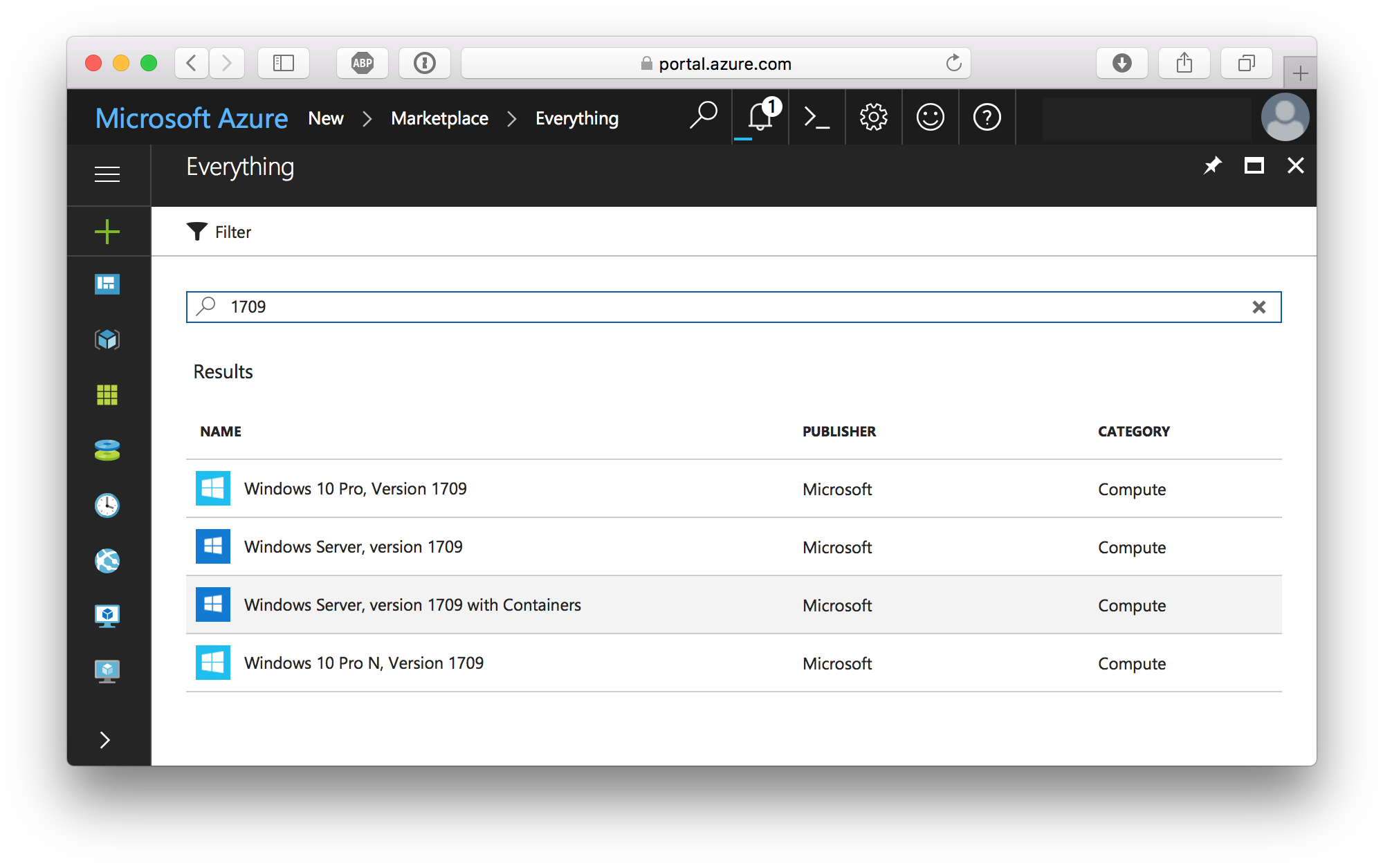Pin the Everything blade

point(1212,166)
